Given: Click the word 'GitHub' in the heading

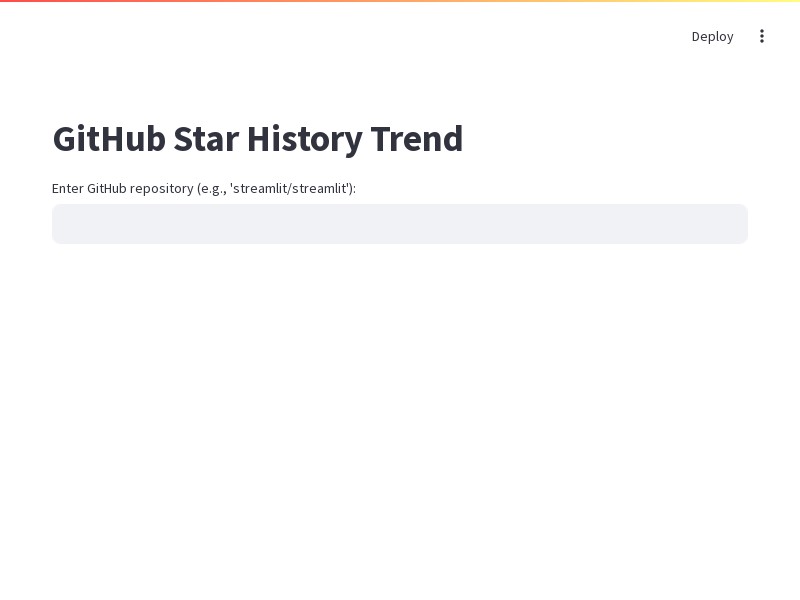Looking at the screenshot, I should coord(109,139).
